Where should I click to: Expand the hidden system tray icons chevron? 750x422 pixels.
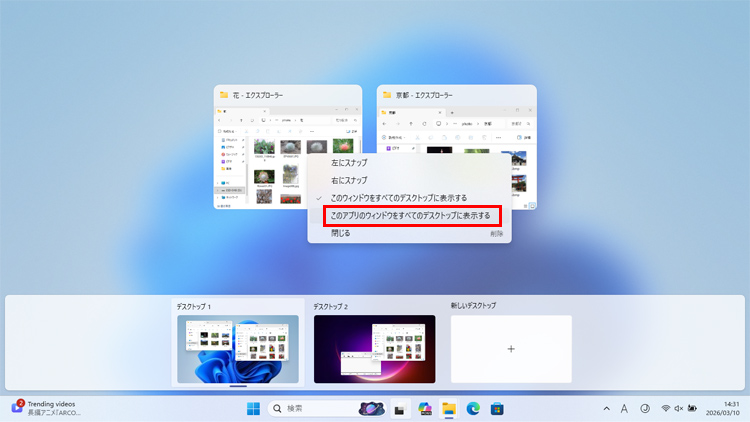[x=605, y=409]
